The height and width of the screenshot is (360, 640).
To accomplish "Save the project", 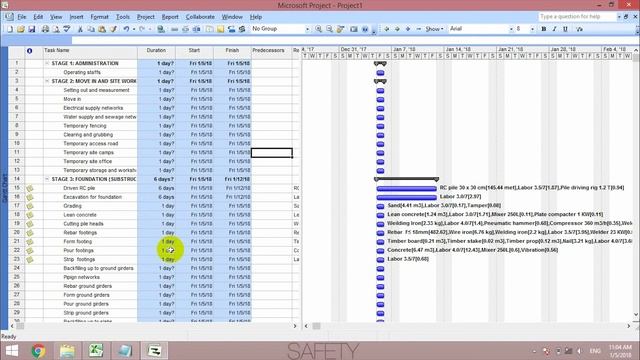I will (x=31, y=29).
